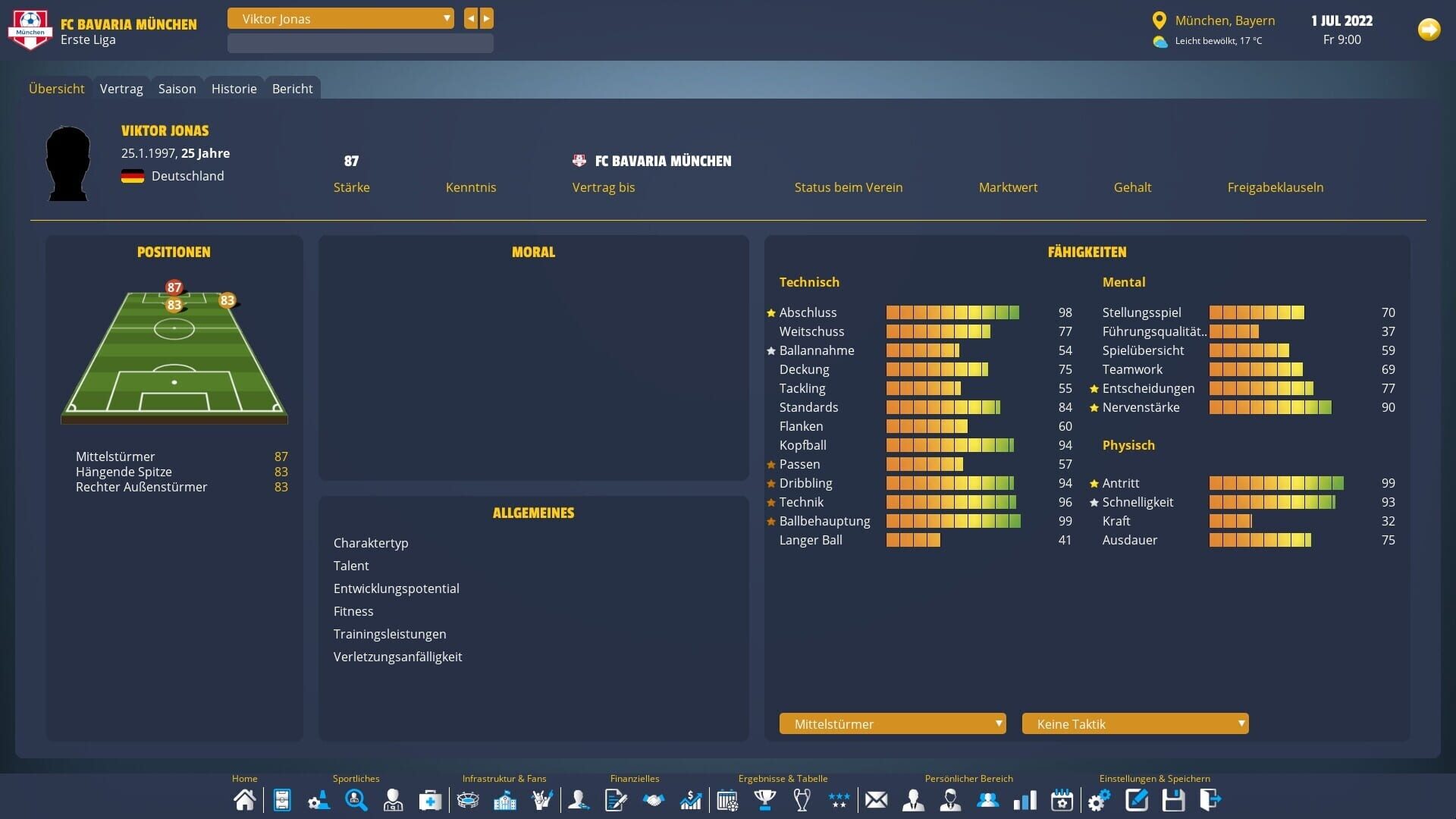Open the mail envelope icon
1456x819 pixels.
[876, 800]
